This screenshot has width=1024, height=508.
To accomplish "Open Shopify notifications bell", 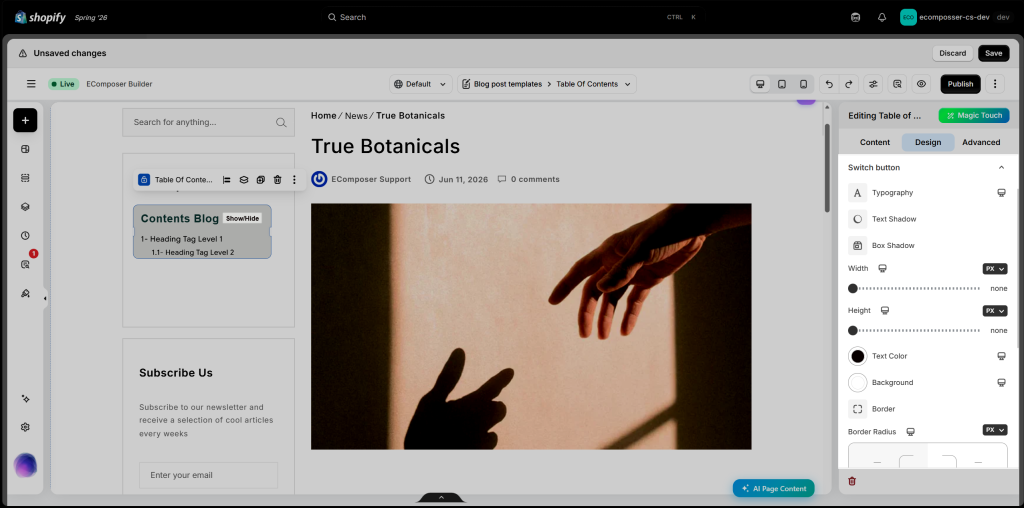I will [x=882, y=18].
